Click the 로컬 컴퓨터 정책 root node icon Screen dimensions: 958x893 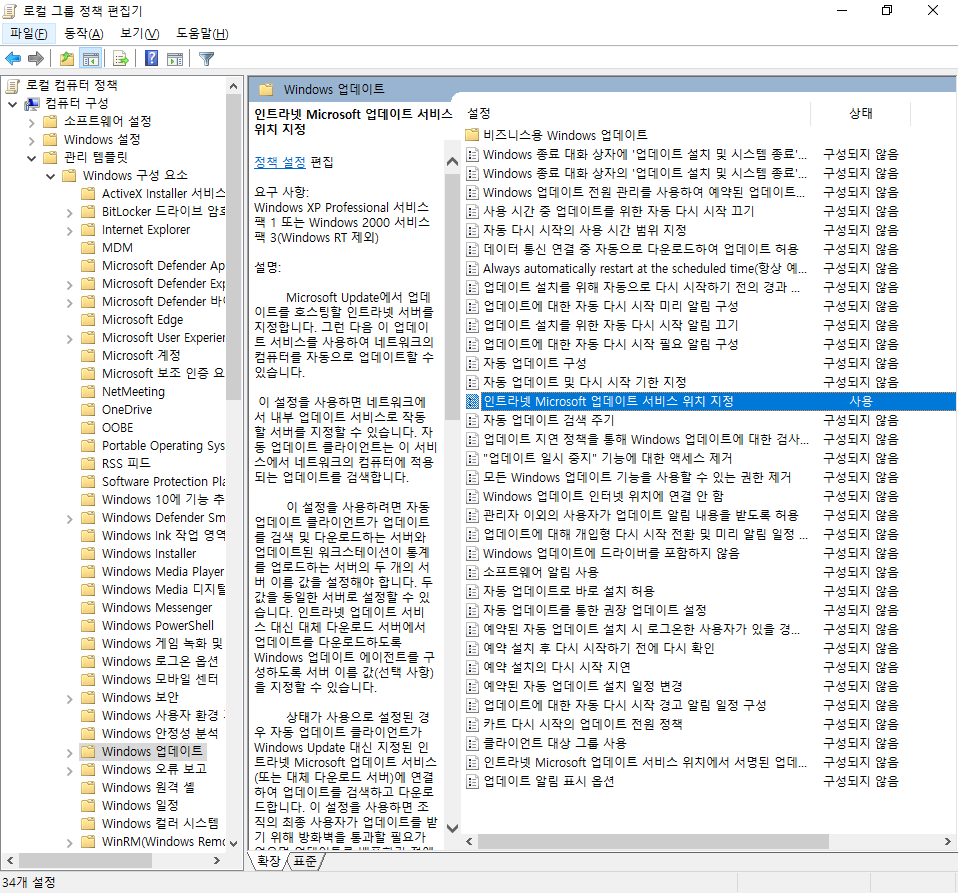(x=13, y=86)
